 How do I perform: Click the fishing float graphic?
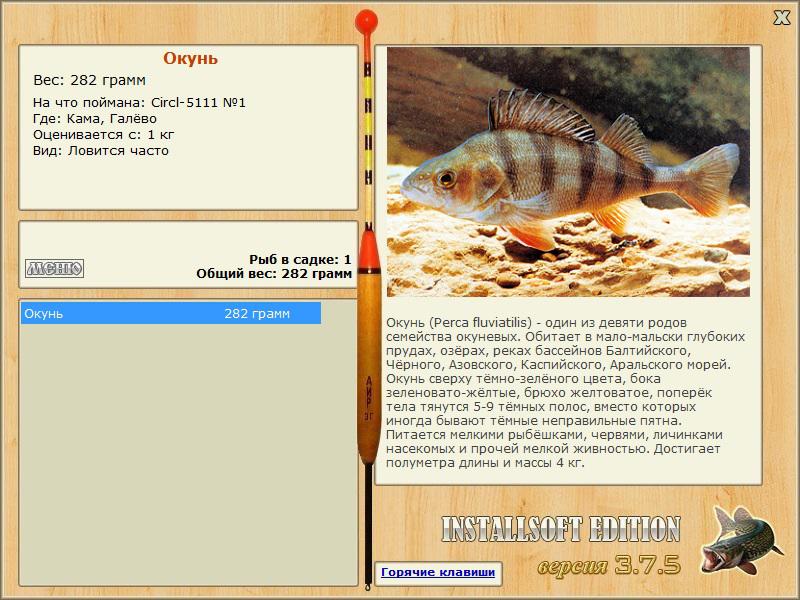[x=368, y=300]
